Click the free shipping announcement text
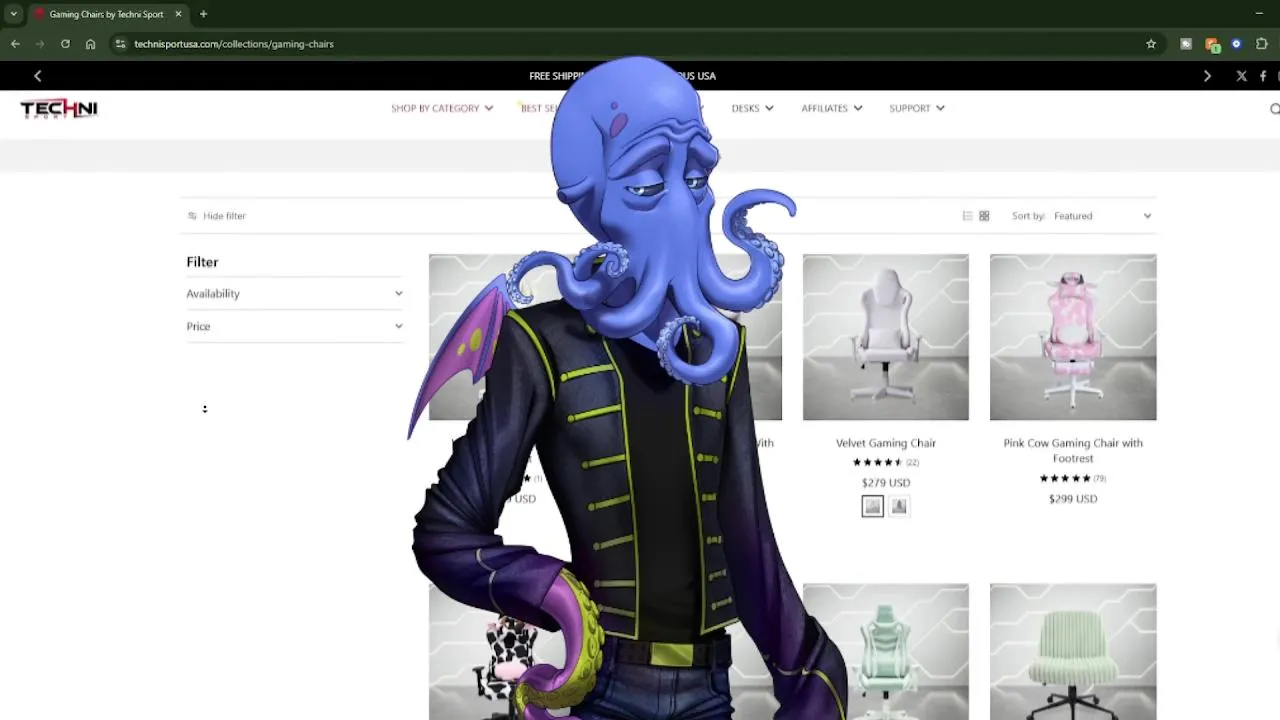Viewport: 1280px width, 720px height. [622, 76]
